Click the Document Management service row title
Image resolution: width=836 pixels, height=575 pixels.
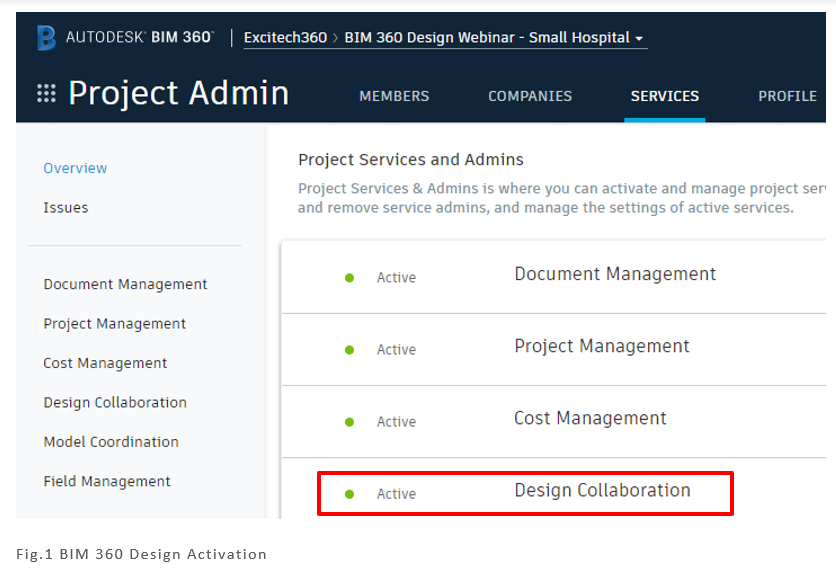[x=615, y=274]
